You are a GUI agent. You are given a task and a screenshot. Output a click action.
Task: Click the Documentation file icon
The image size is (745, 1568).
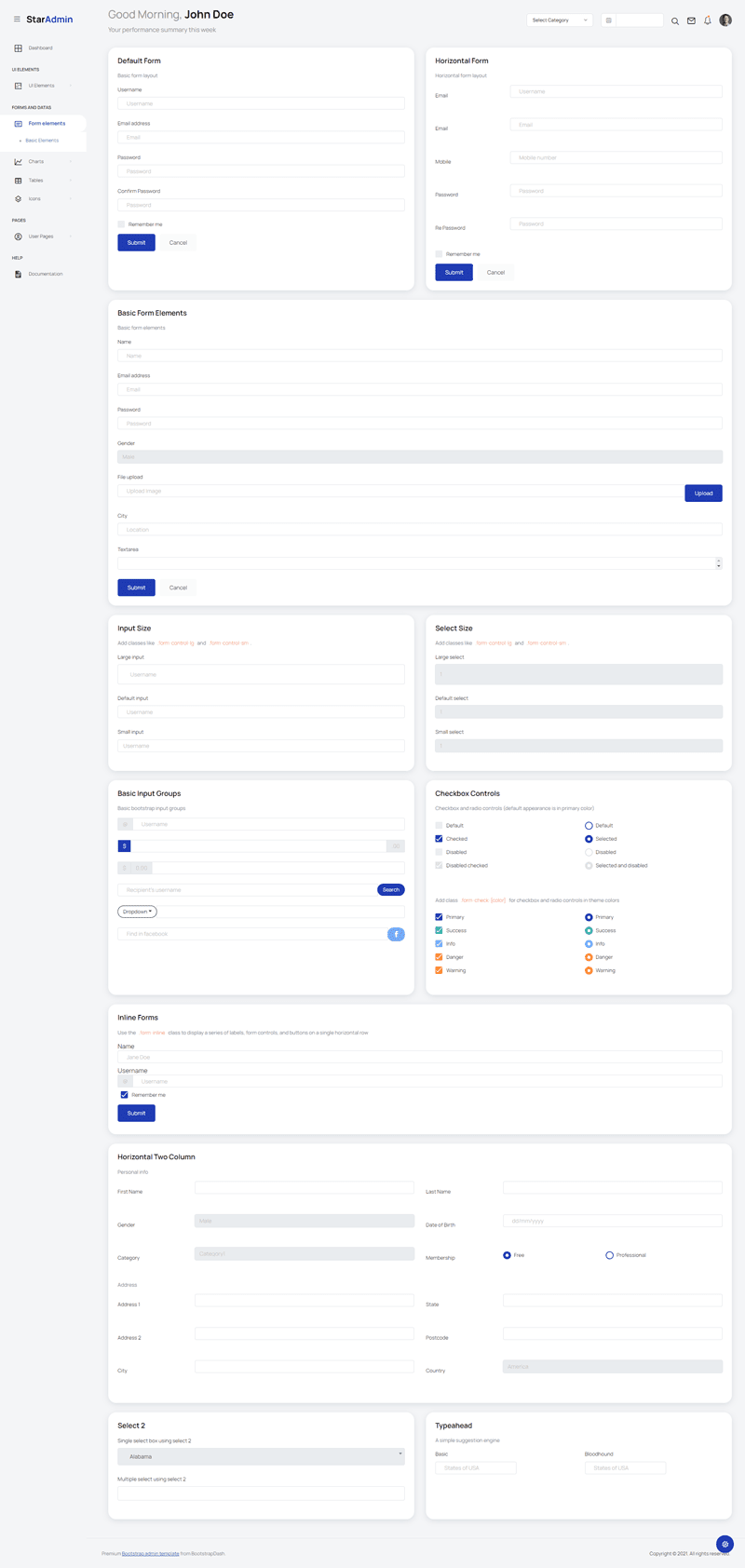click(x=18, y=274)
